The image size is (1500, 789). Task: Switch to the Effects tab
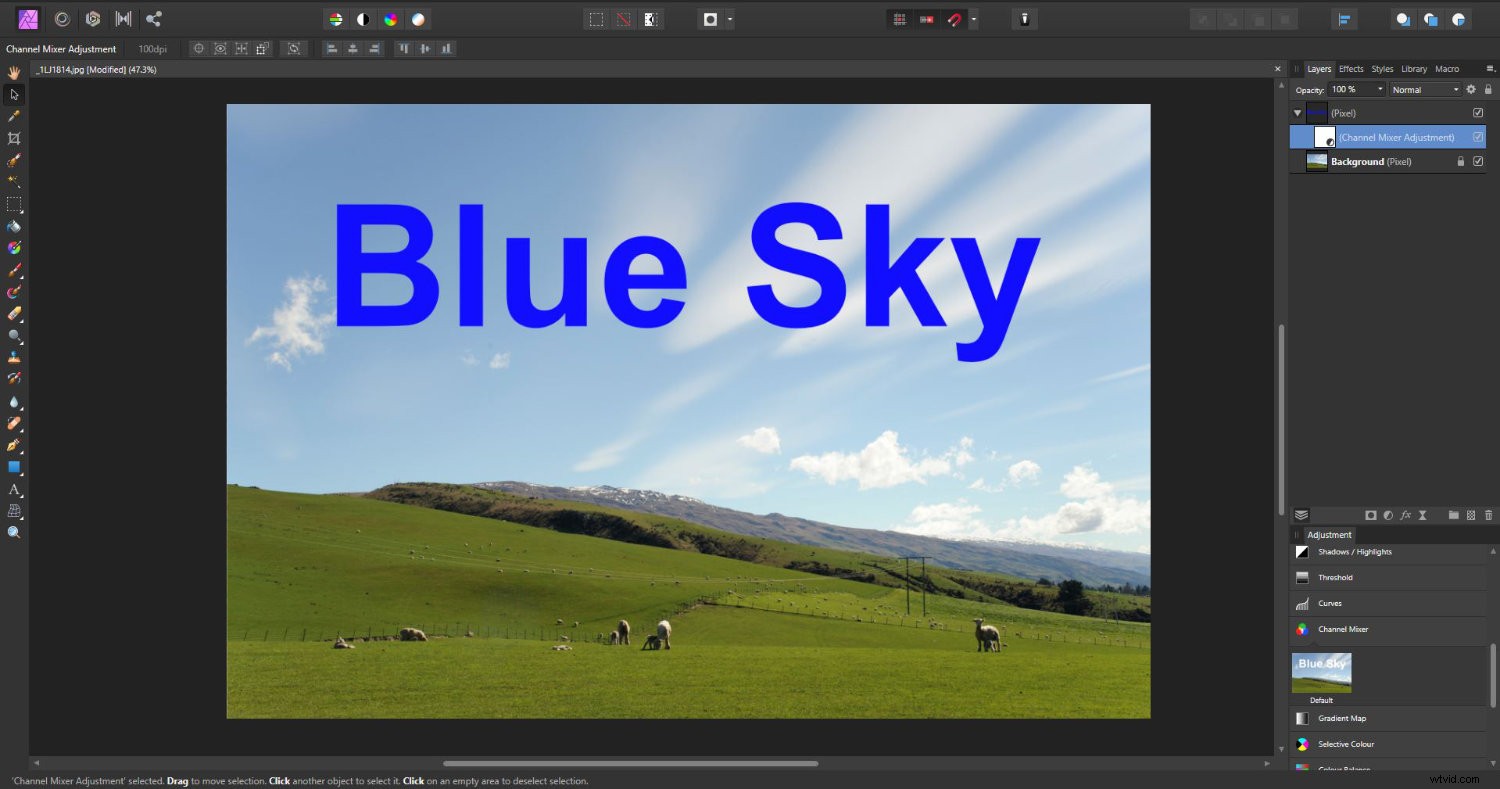click(x=1351, y=68)
